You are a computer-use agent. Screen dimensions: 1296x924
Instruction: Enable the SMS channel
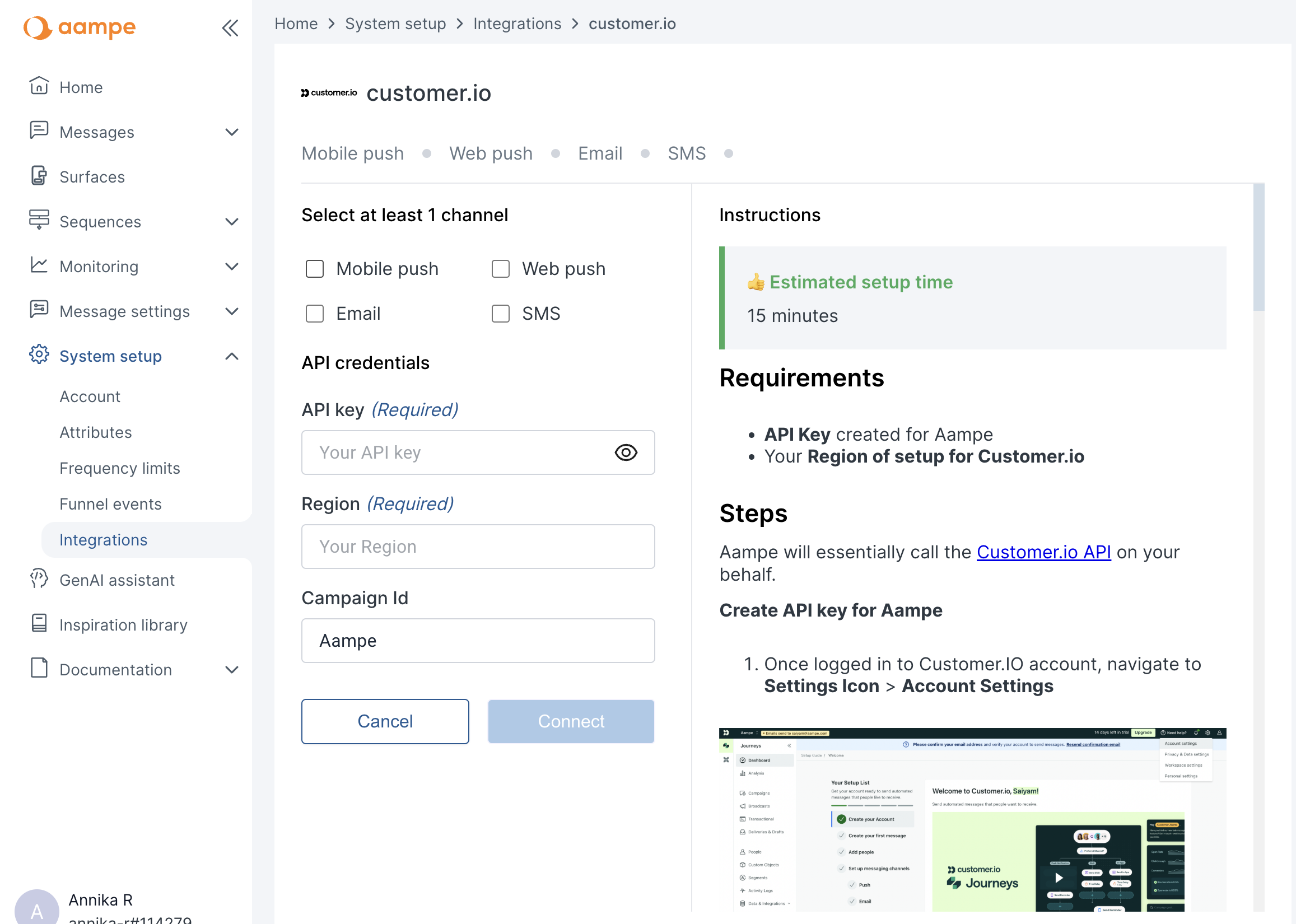pyautogui.click(x=500, y=313)
